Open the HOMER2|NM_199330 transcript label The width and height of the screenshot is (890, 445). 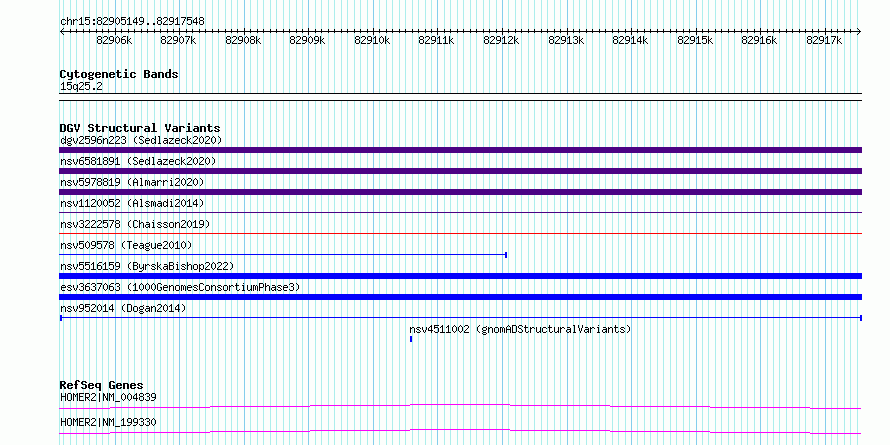coord(108,422)
